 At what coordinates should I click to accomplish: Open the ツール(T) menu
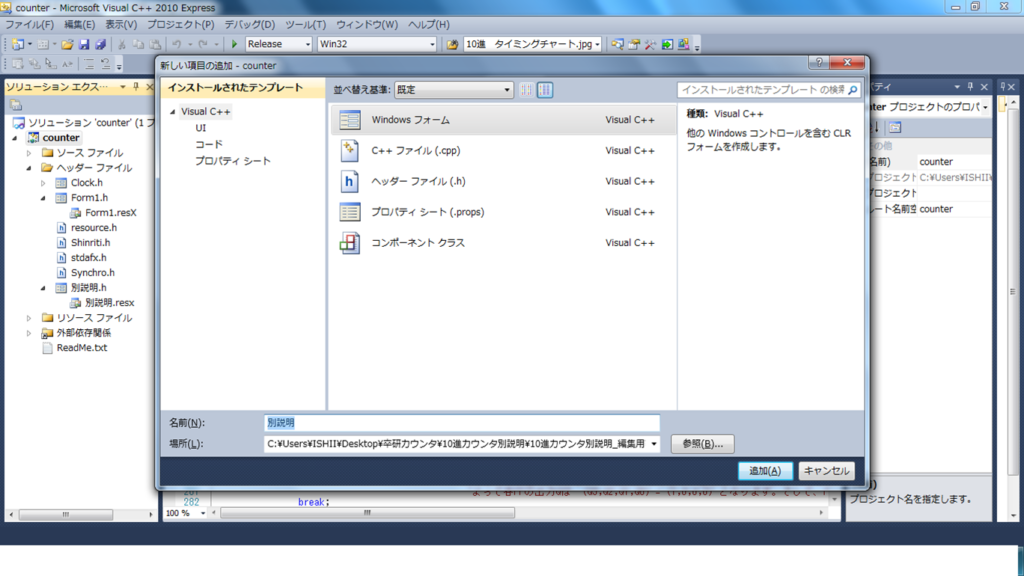(305, 25)
